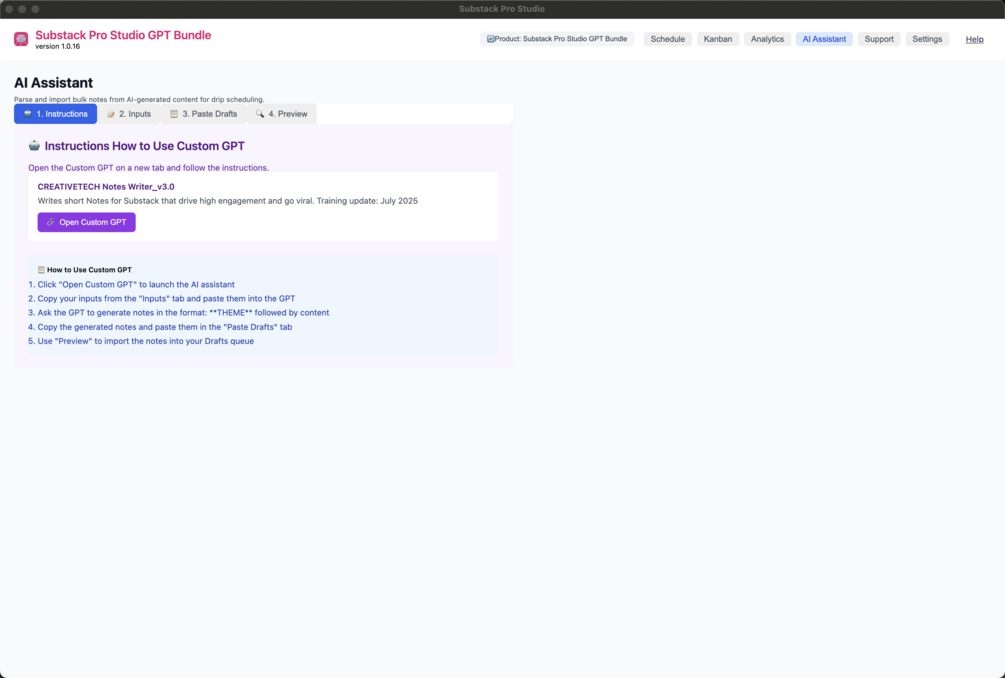1005x678 pixels.
Task: Click the Product: Substack Pro Studio GPT Bundle selector
Action: pos(557,39)
